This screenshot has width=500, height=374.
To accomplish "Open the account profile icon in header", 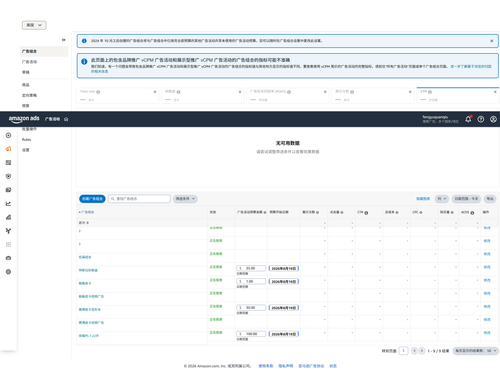I will (x=493, y=119).
